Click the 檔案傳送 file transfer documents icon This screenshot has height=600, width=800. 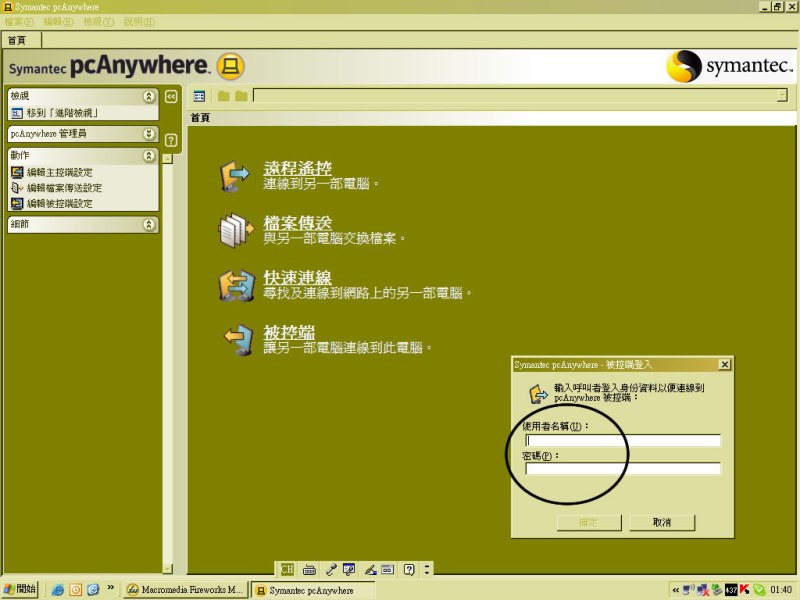pos(236,230)
